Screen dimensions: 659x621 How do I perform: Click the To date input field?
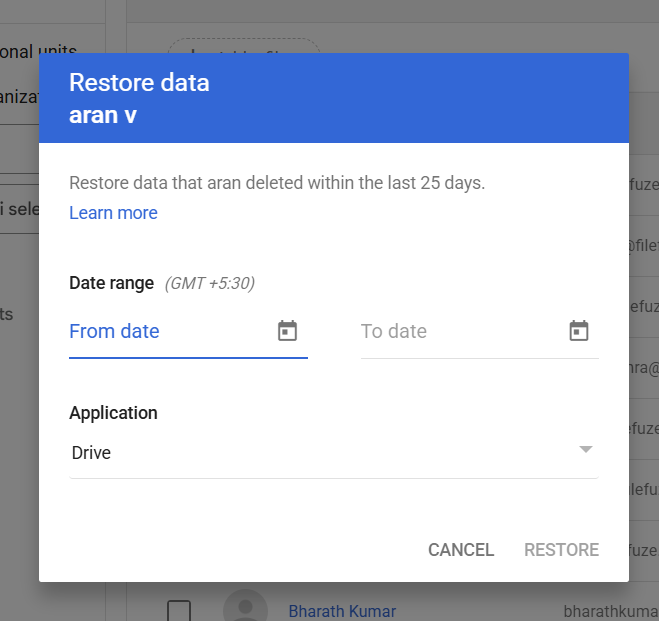pyautogui.click(x=480, y=332)
